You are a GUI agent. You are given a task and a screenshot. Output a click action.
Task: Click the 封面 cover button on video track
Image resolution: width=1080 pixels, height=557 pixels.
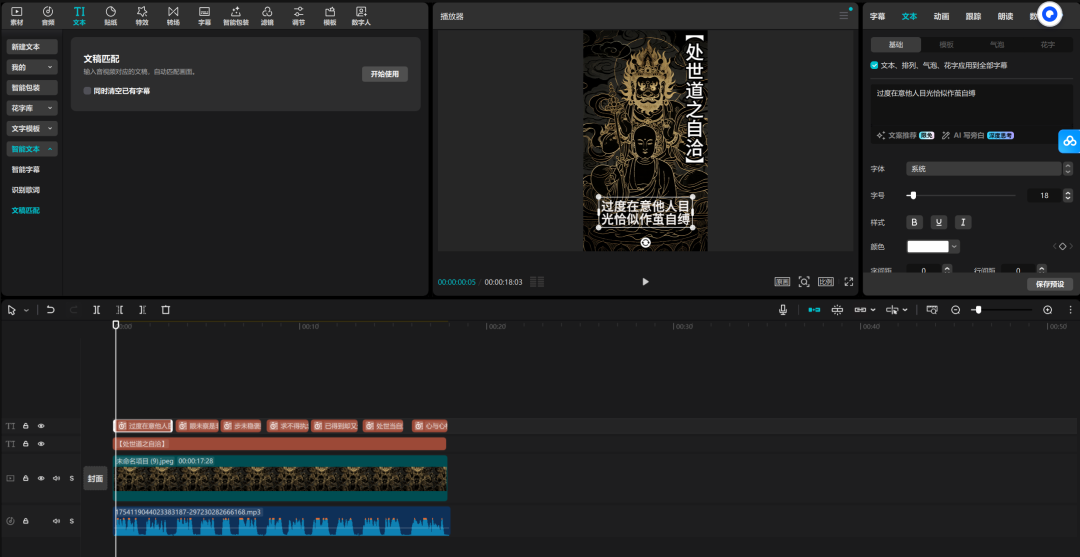95,479
